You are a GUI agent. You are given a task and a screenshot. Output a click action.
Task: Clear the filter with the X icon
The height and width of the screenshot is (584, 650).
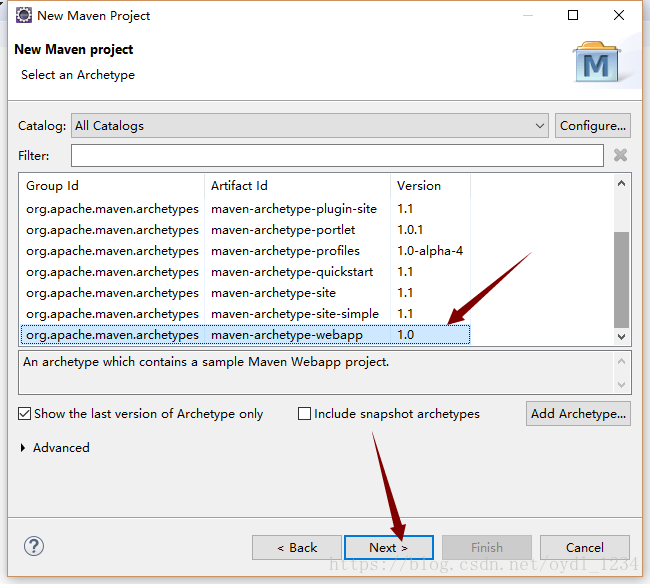[x=620, y=155]
